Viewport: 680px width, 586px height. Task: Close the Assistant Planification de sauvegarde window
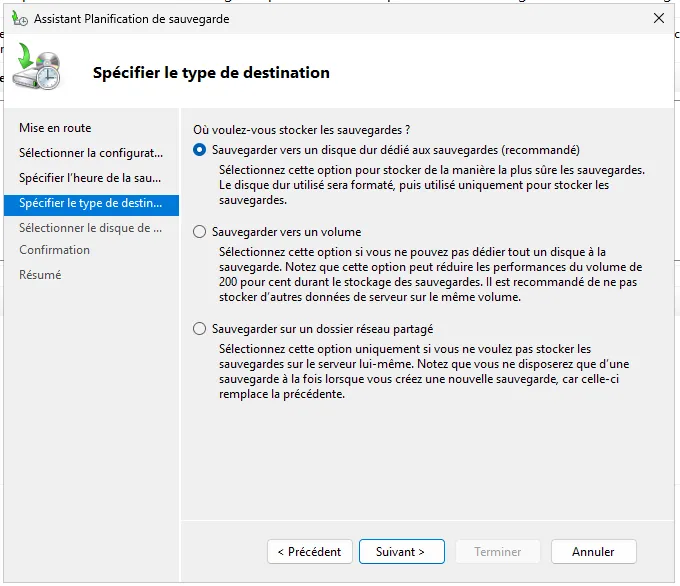658,18
